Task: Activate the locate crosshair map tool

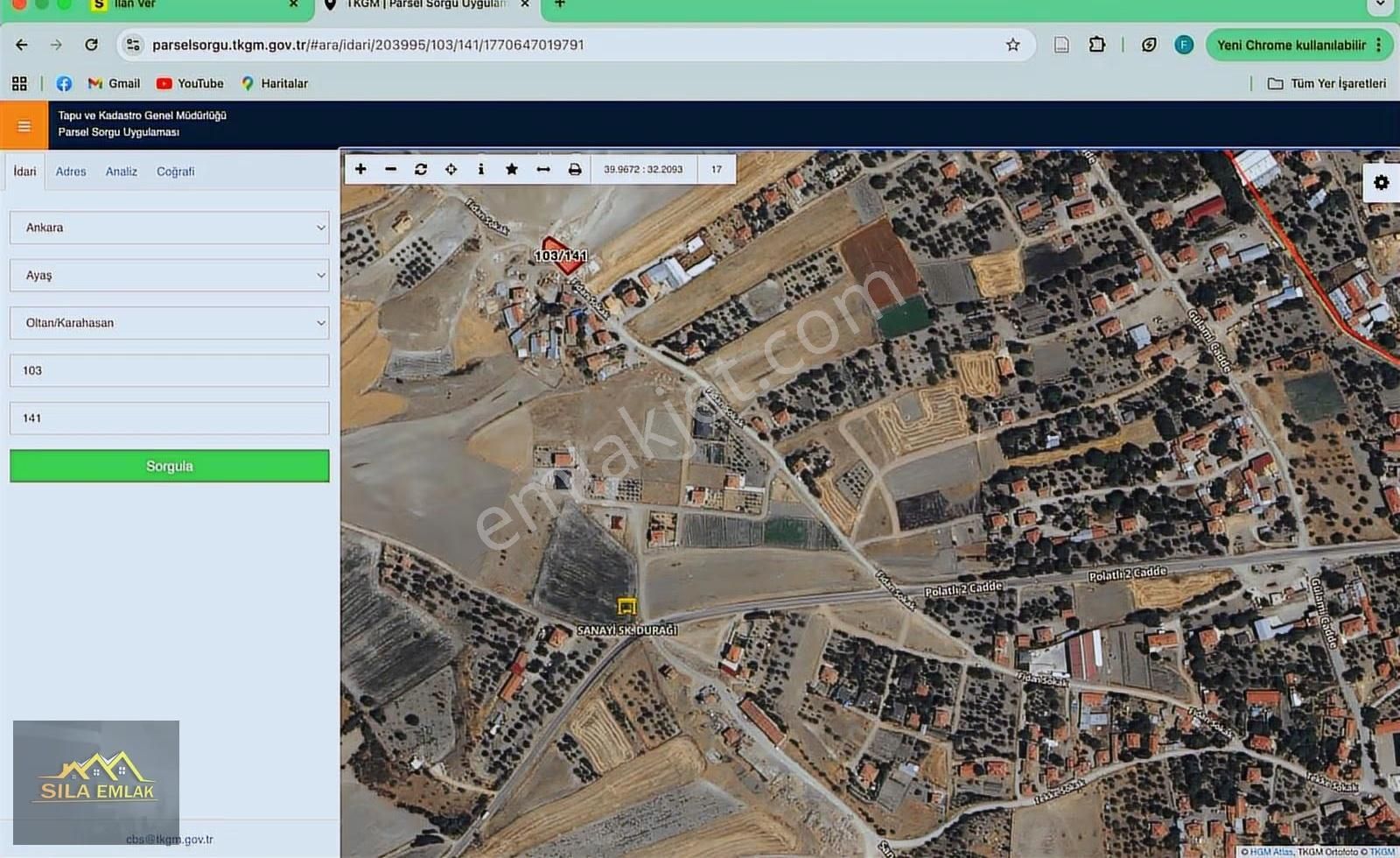Action: pyautogui.click(x=451, y=169)
